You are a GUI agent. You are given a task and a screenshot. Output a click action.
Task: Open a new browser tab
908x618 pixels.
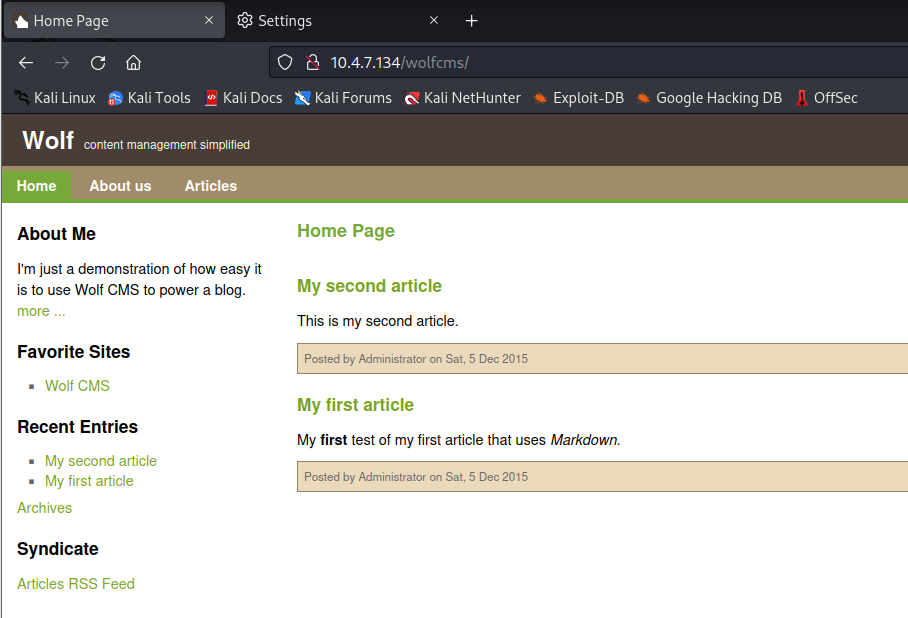[471, 21]
